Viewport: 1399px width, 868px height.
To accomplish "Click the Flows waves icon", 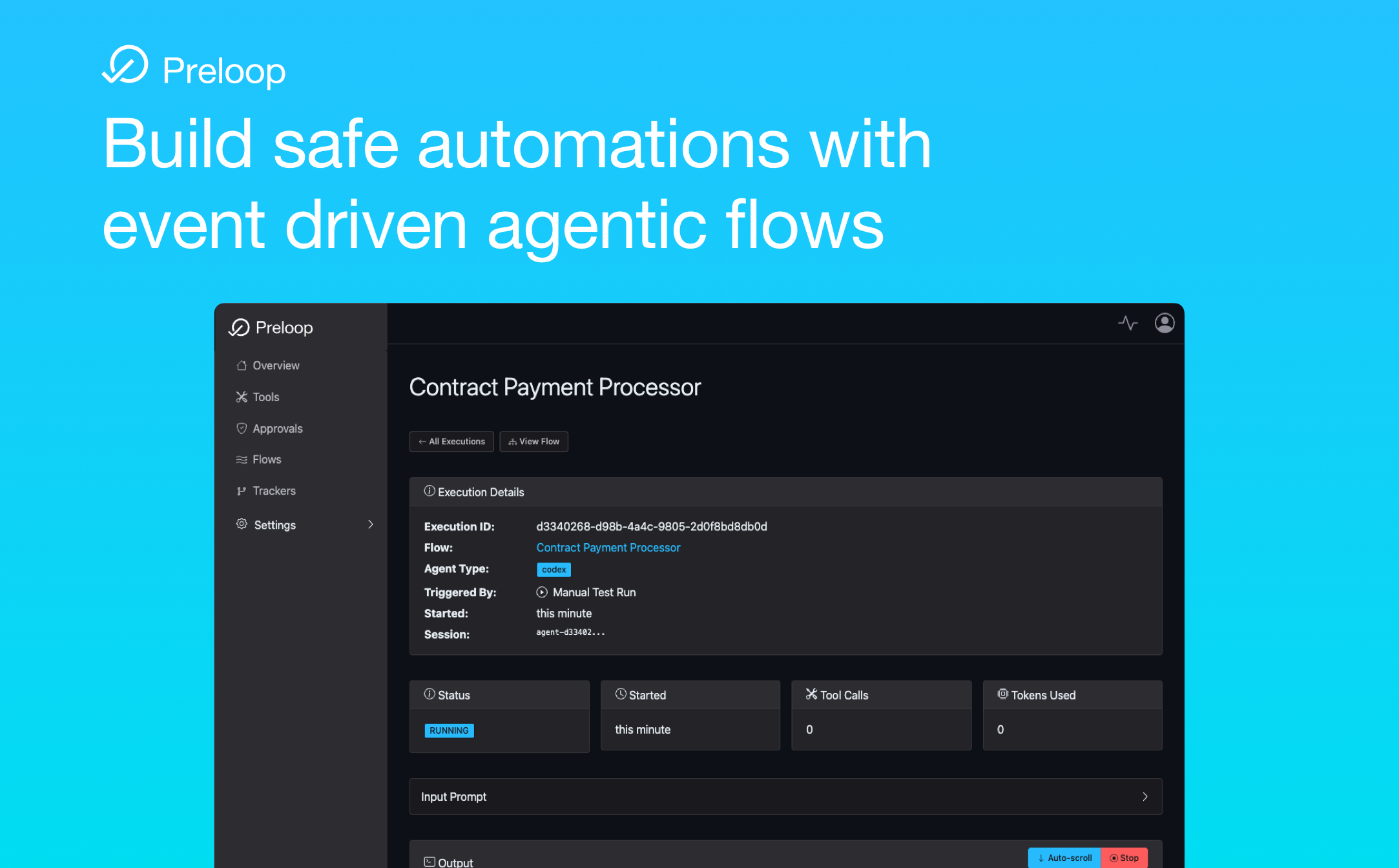I will click(242, 460).
